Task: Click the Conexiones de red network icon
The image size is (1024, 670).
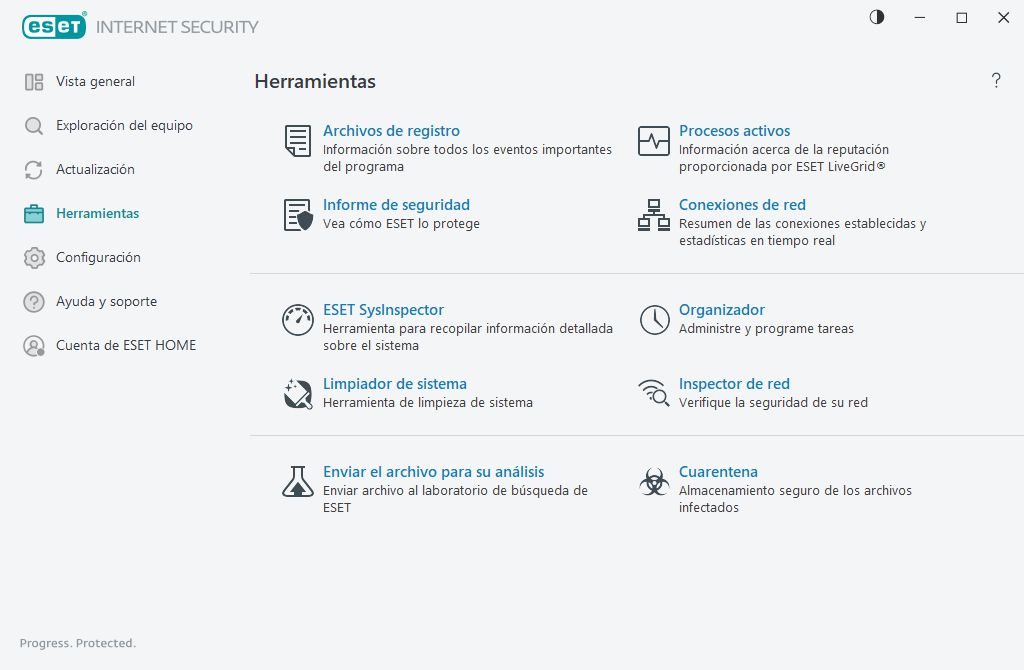Action: [654, 215]
